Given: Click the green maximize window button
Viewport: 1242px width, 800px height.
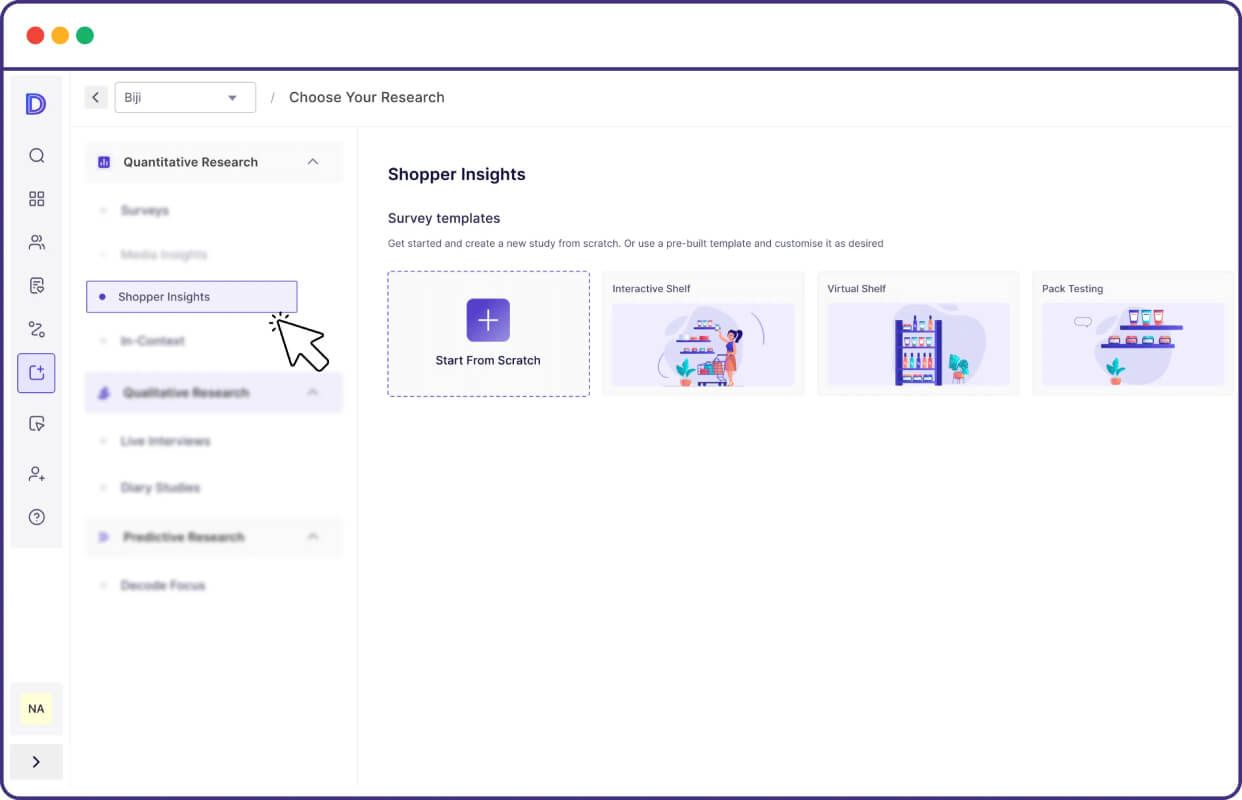Looking at the screenshot, I should point(85,35).
